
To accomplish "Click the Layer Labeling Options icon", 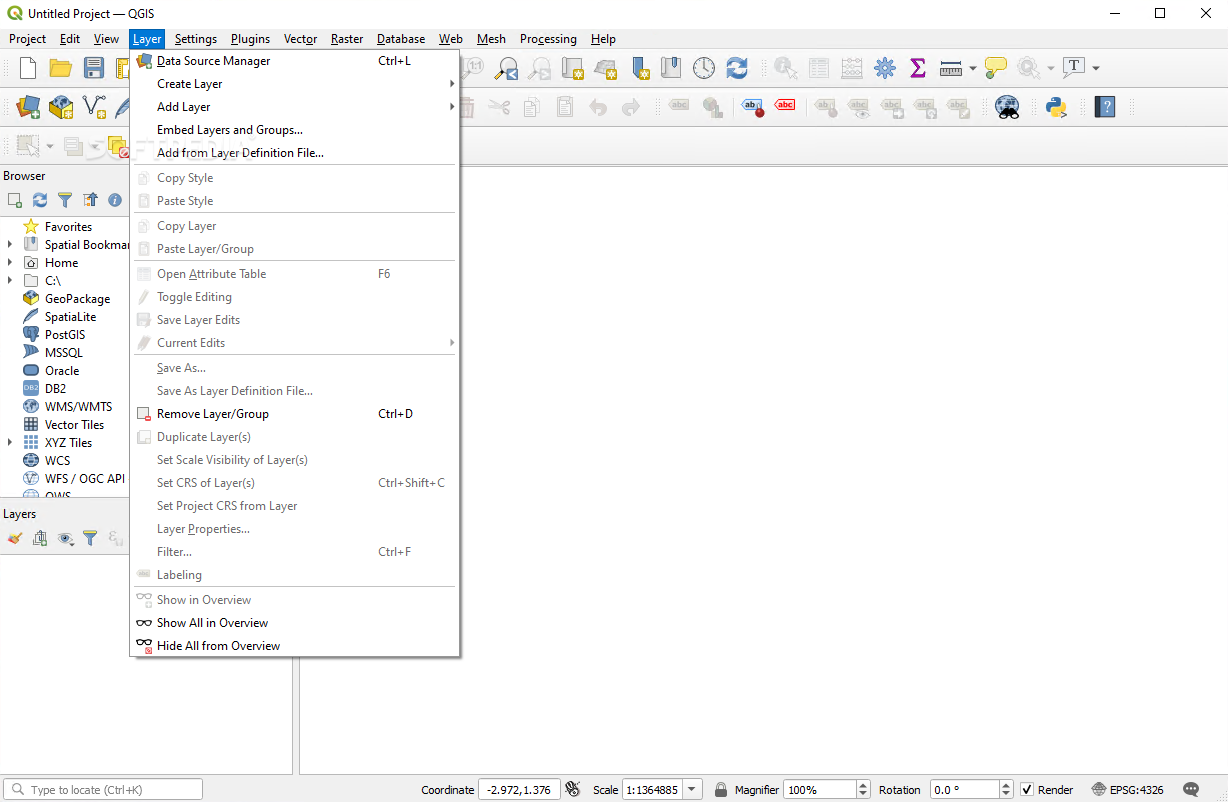I will pos(753,107).
